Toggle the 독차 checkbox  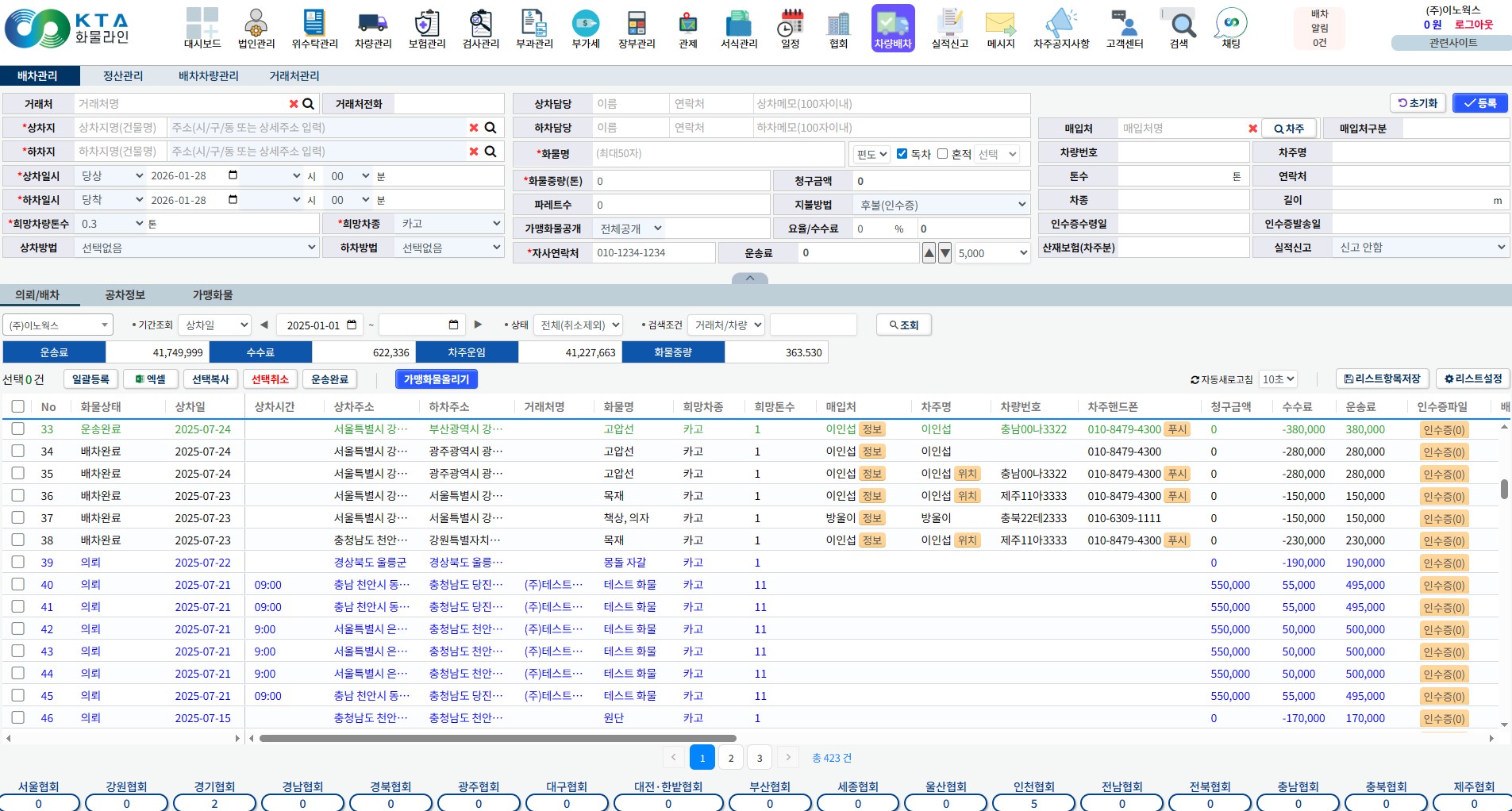(902, 154)
